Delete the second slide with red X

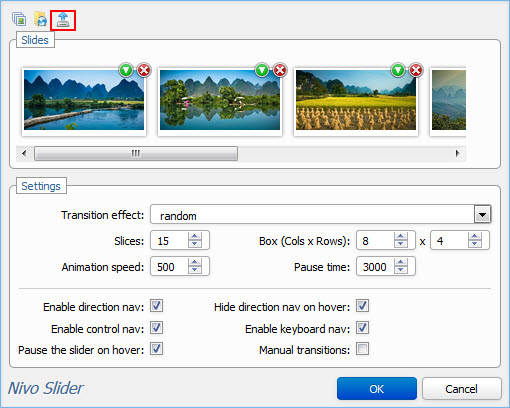[280, 70]
